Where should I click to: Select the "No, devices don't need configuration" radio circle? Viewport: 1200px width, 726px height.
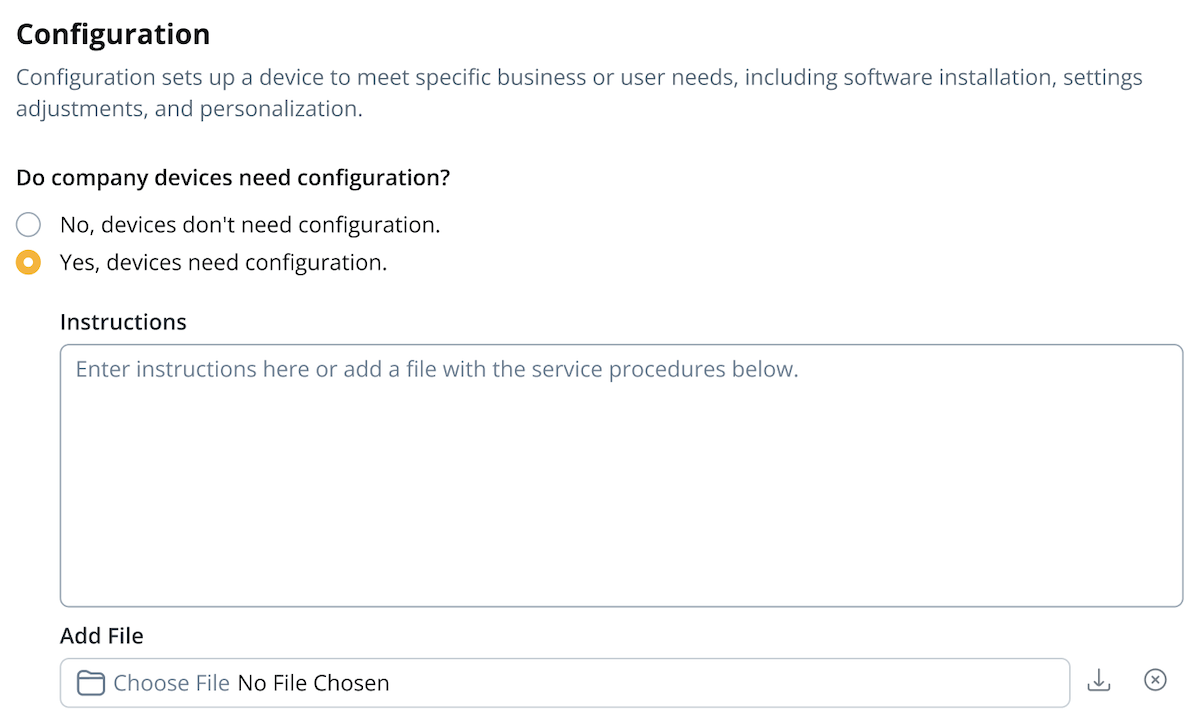[x=29, y=225]
